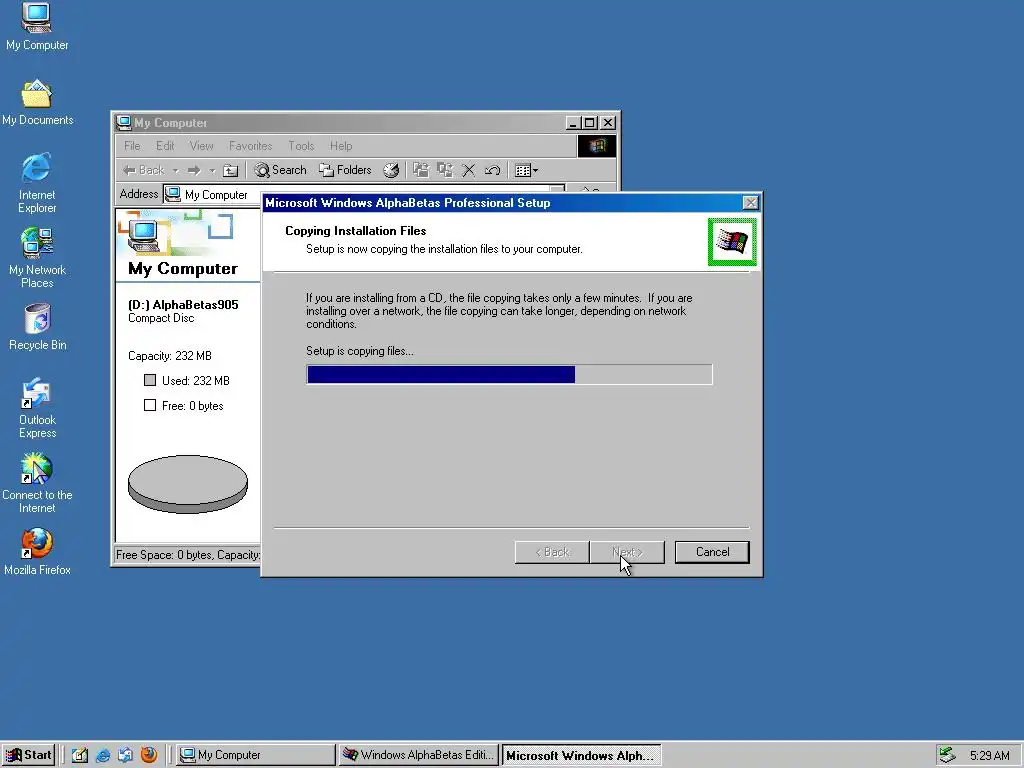This screenshot has width=1024, height=768.
Task: Click Next button in Setup dialog
Action: (x=627, y=552)
